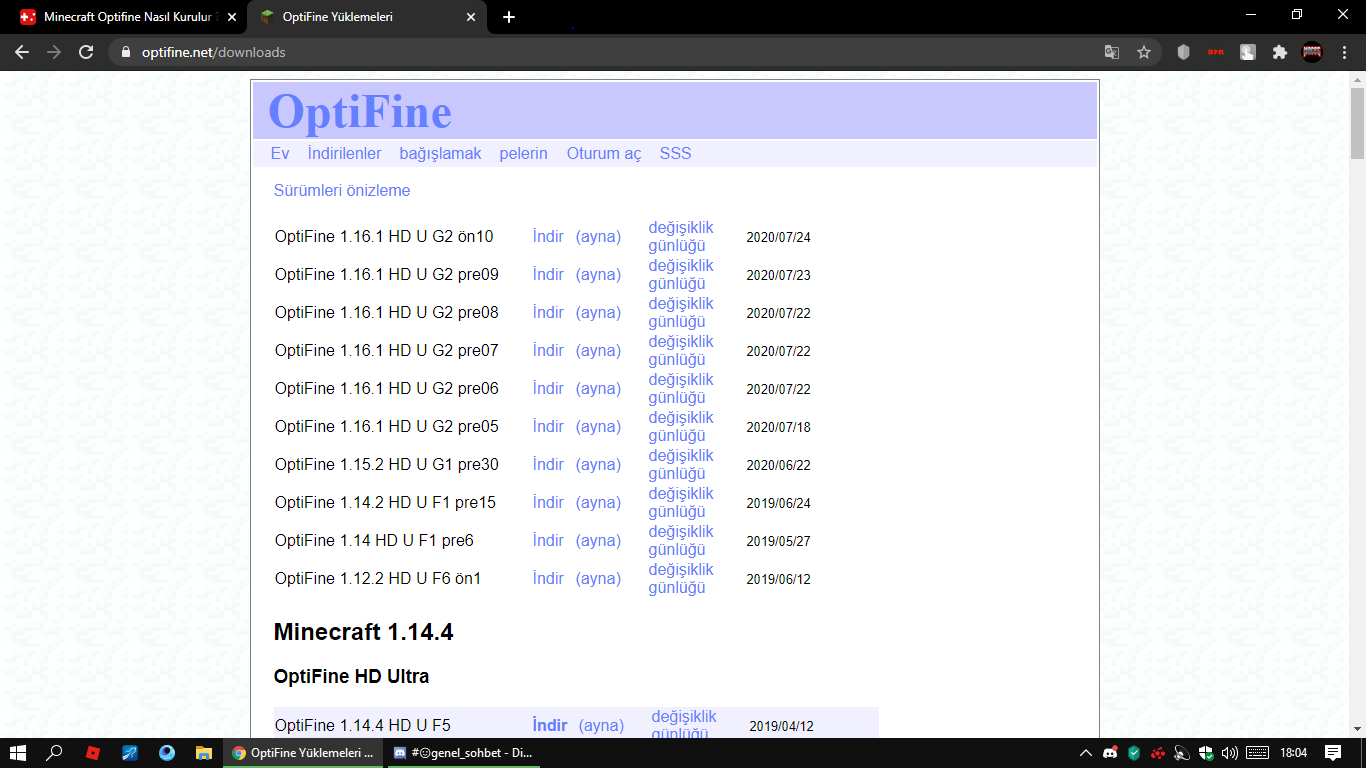Screen dimensions: 1366x768
Task: Open the green Kaspersky shield tray icon
Action: point(1134,753)
